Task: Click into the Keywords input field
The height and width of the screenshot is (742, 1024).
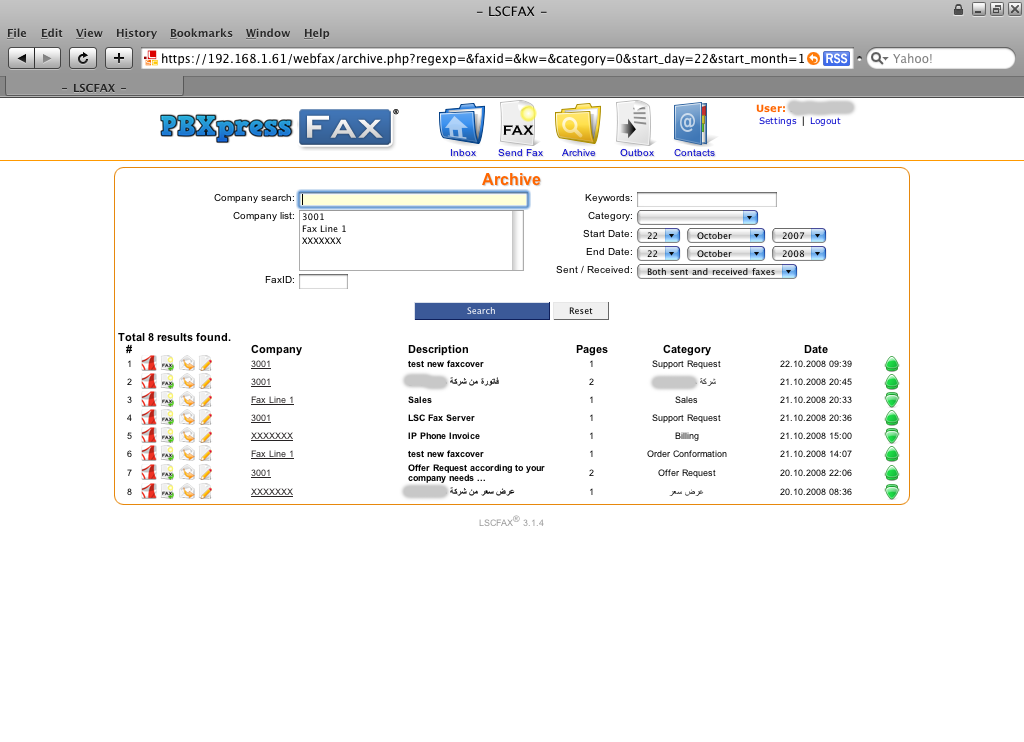Action: pyautogui.click(x=706, y=199)
